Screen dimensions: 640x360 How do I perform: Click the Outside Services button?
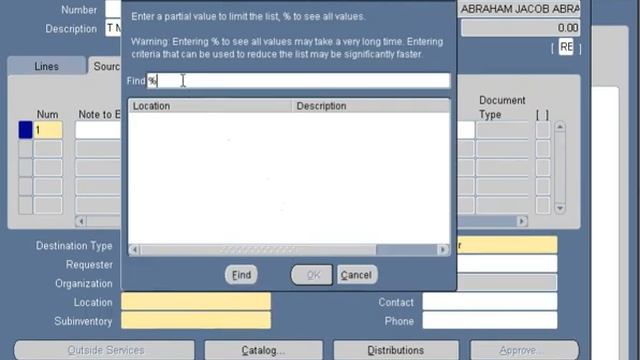[x=104, y=350]
